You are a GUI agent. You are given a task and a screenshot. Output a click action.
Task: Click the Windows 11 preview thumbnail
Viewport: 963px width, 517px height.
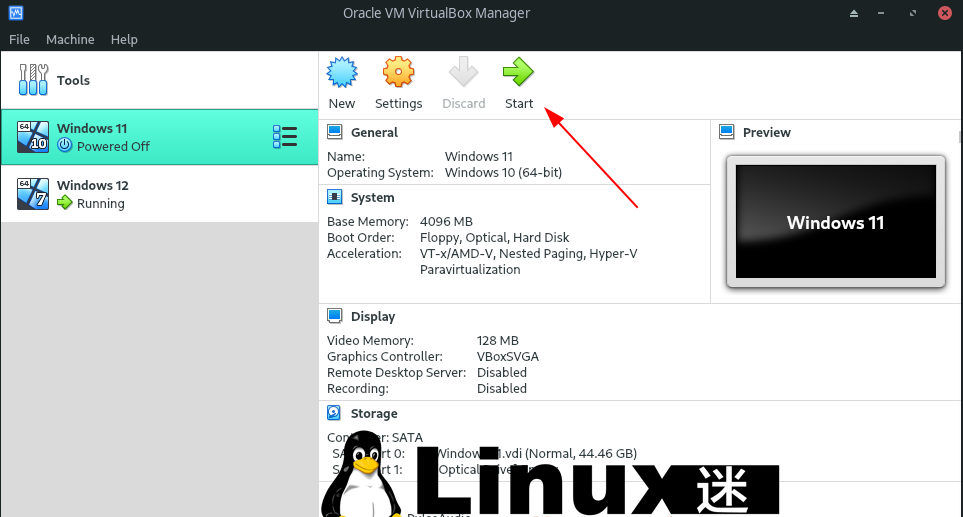(x=835, y=222)
